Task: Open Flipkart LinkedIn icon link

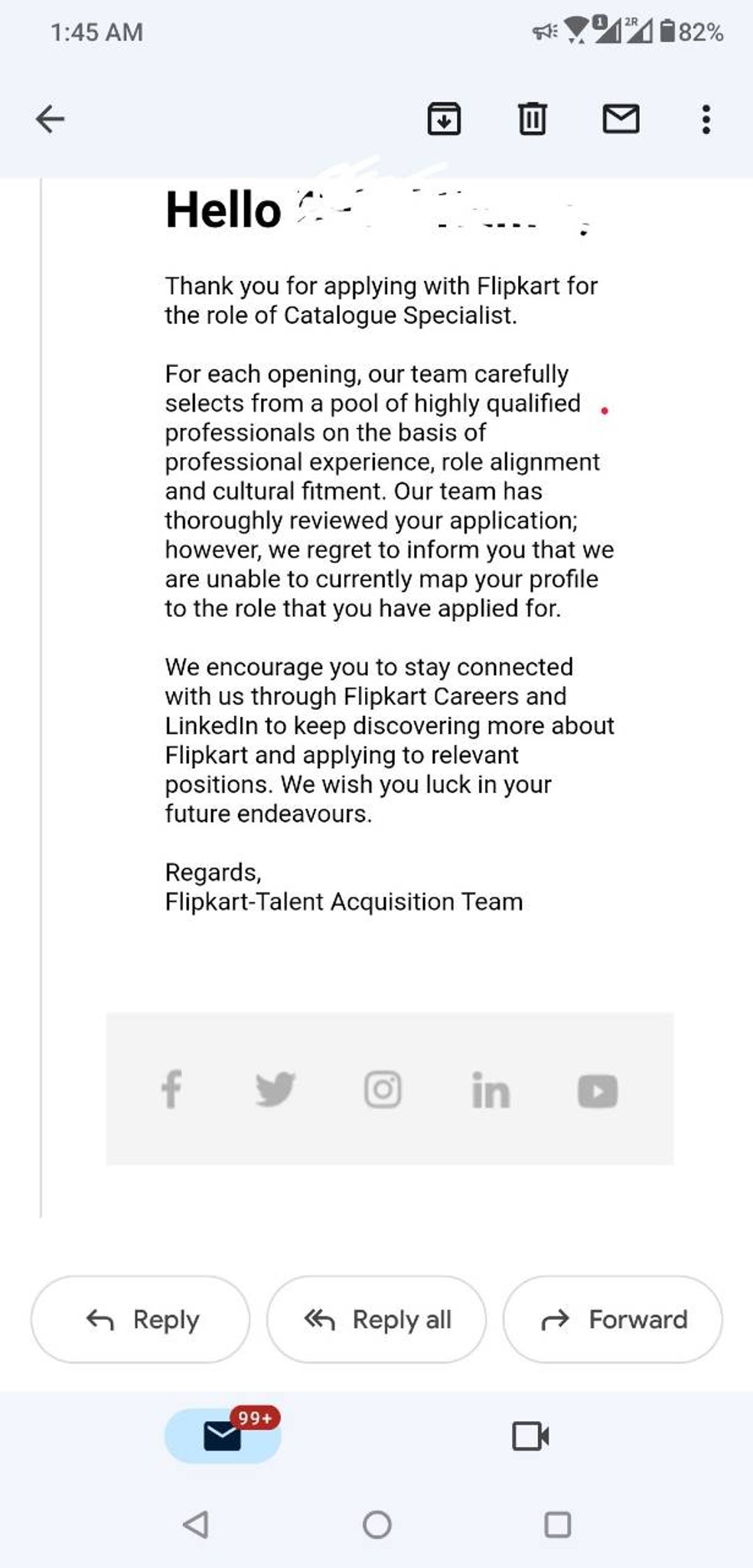Action: (491, 1089)
